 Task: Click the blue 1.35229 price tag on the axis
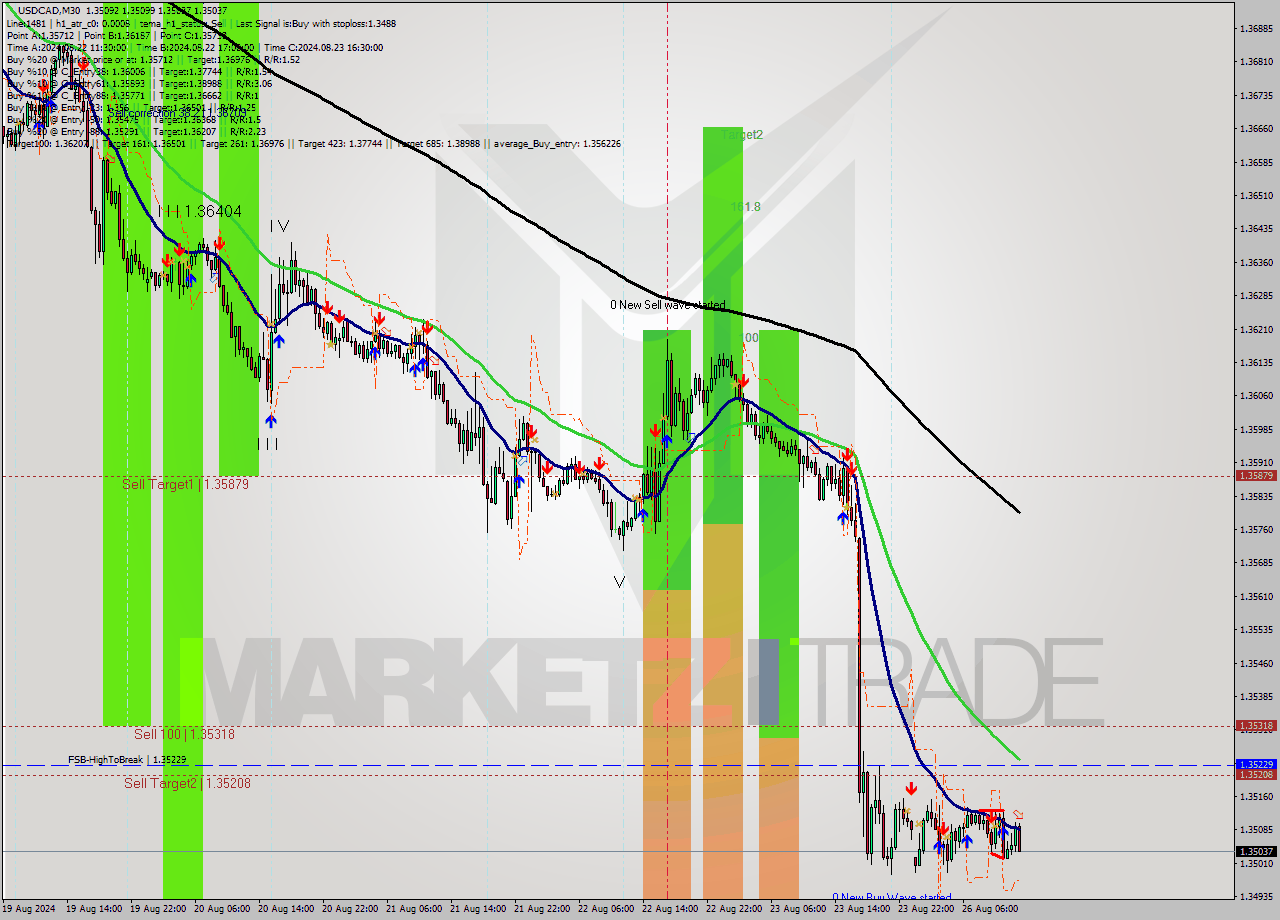coord(1255,764)
